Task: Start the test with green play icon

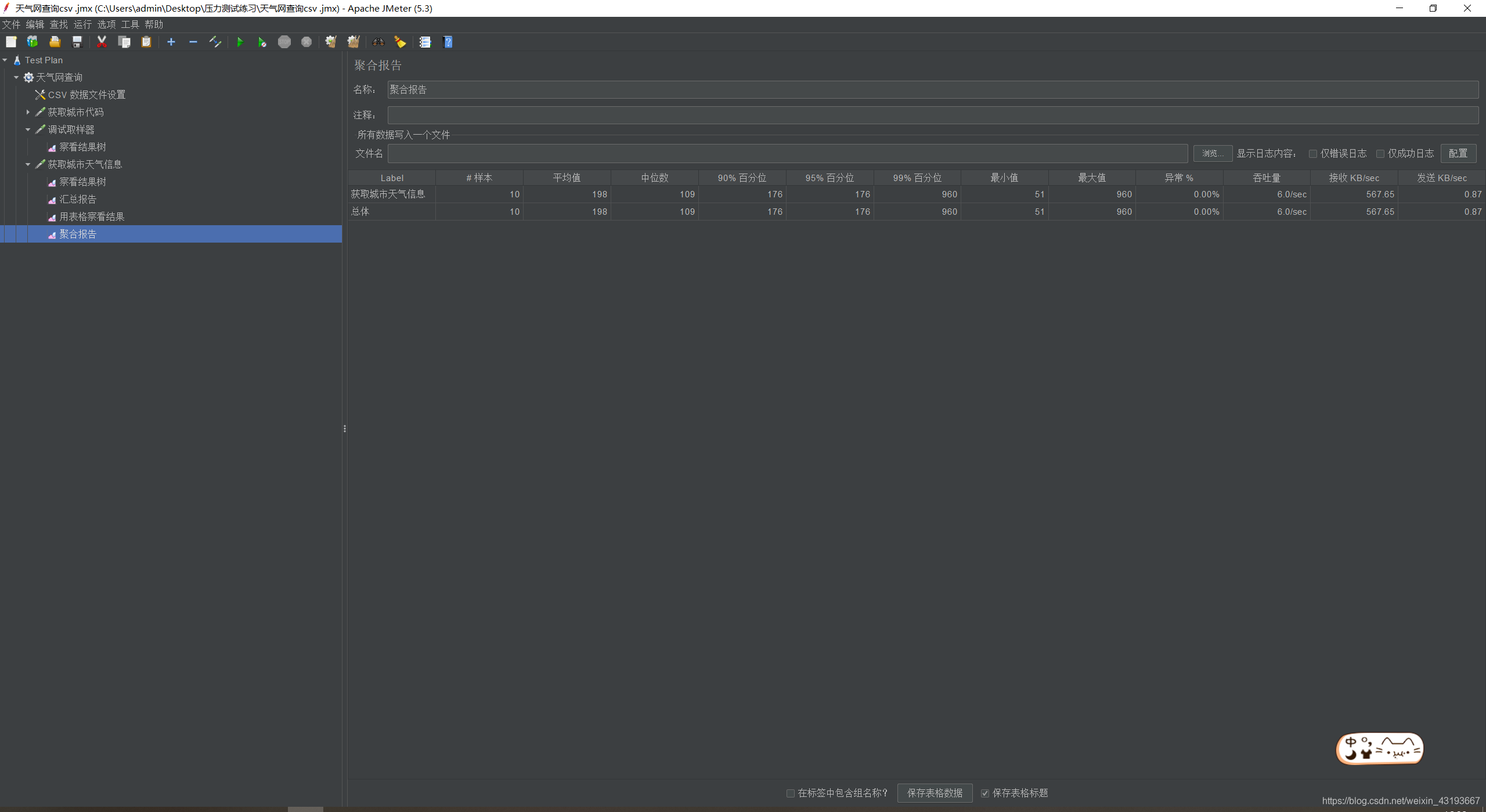Action: 240,42
